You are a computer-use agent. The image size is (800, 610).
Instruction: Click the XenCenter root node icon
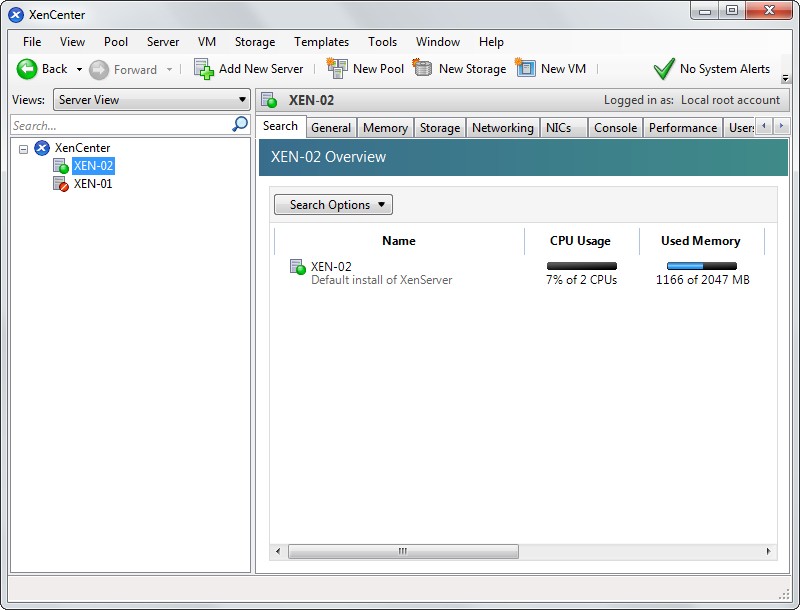click(42, 148)
